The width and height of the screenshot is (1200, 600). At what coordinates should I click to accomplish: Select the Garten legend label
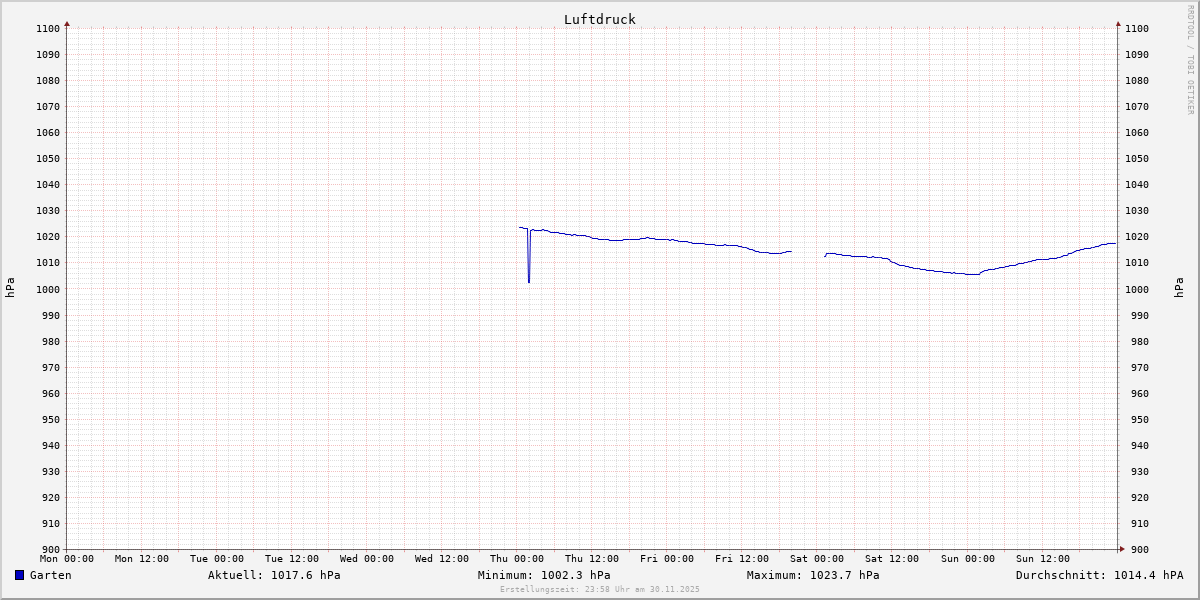click(50, 575)
